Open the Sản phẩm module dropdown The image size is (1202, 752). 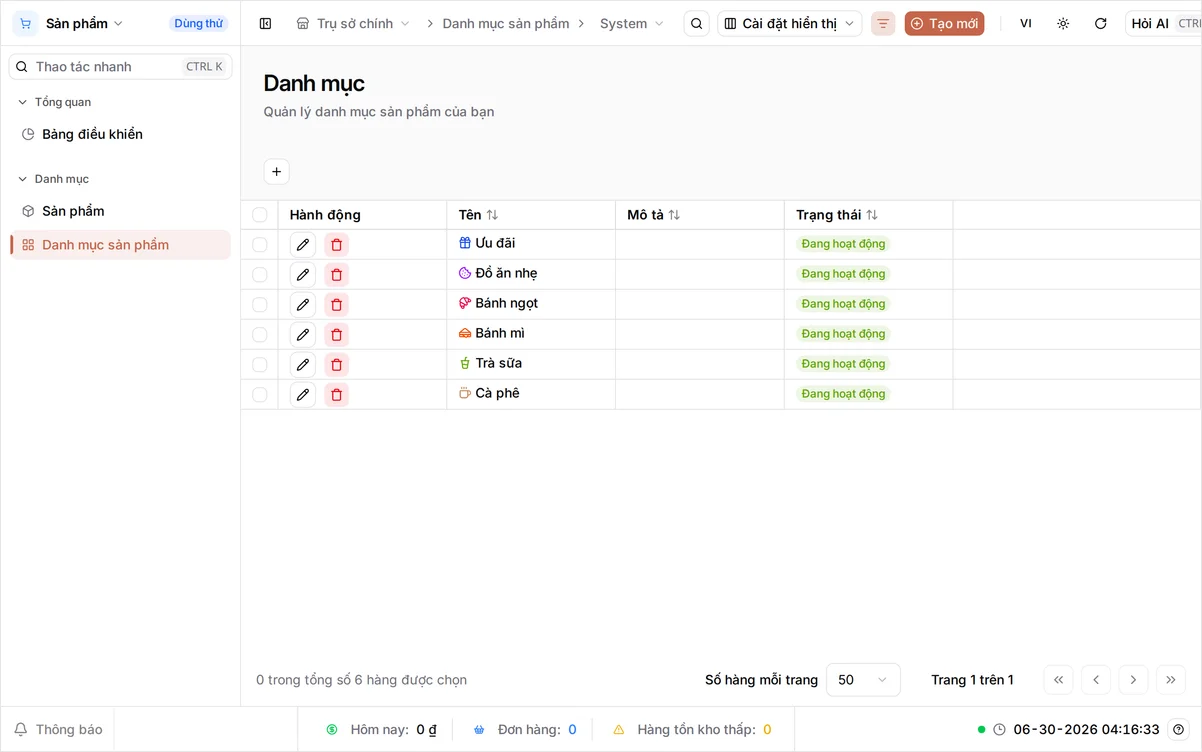[69, 23]
